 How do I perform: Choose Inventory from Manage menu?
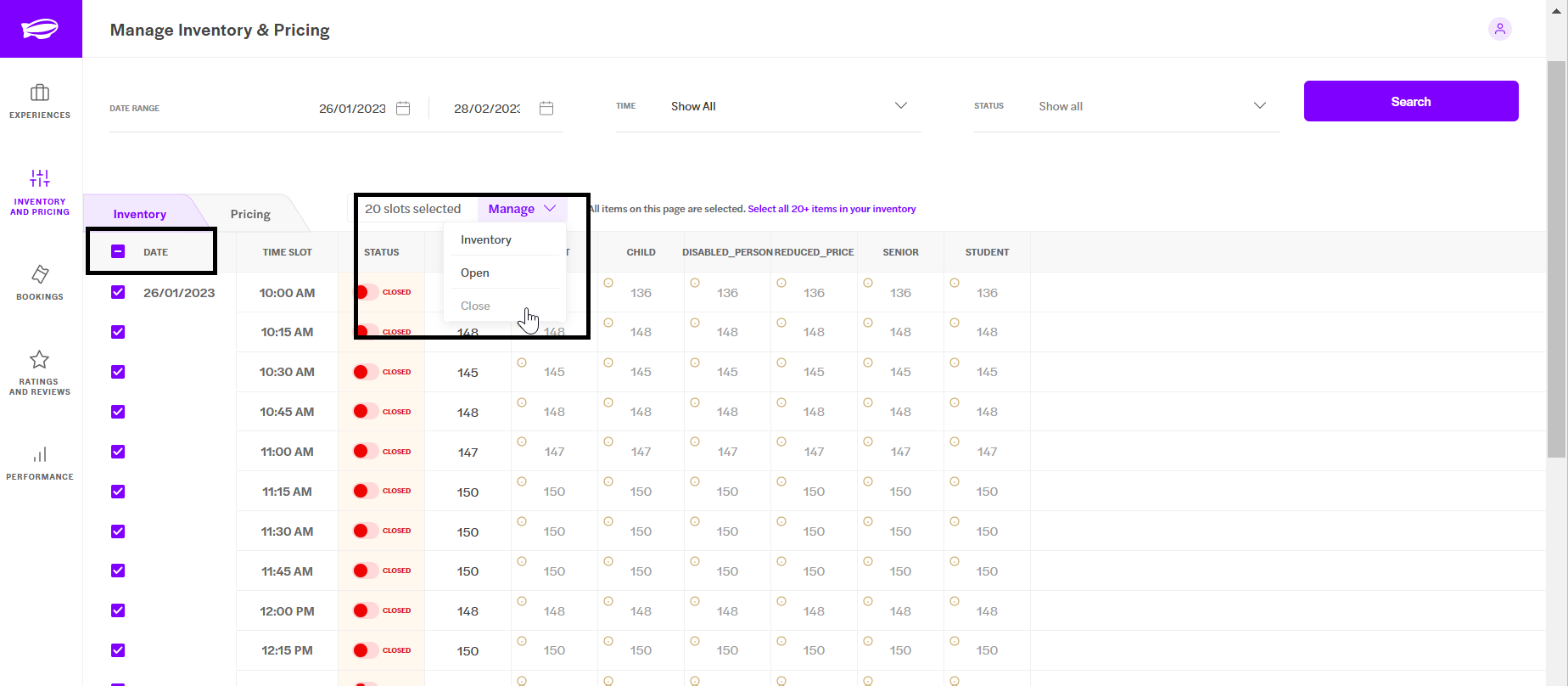coord(505,239)
